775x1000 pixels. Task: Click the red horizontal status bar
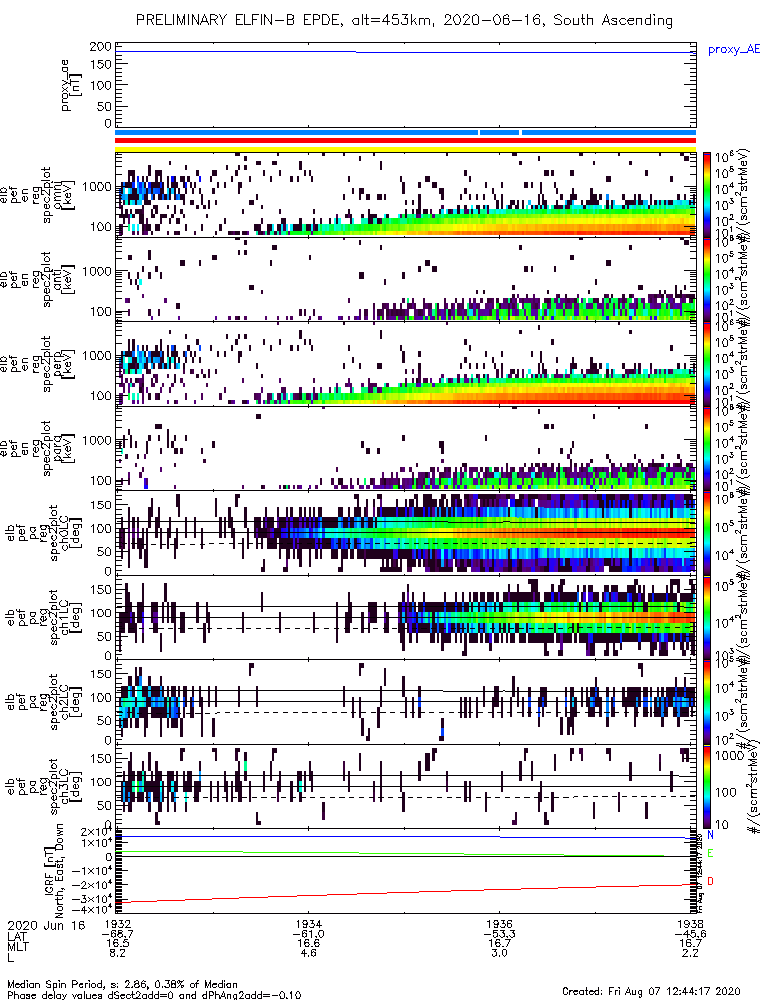[406, 140]
